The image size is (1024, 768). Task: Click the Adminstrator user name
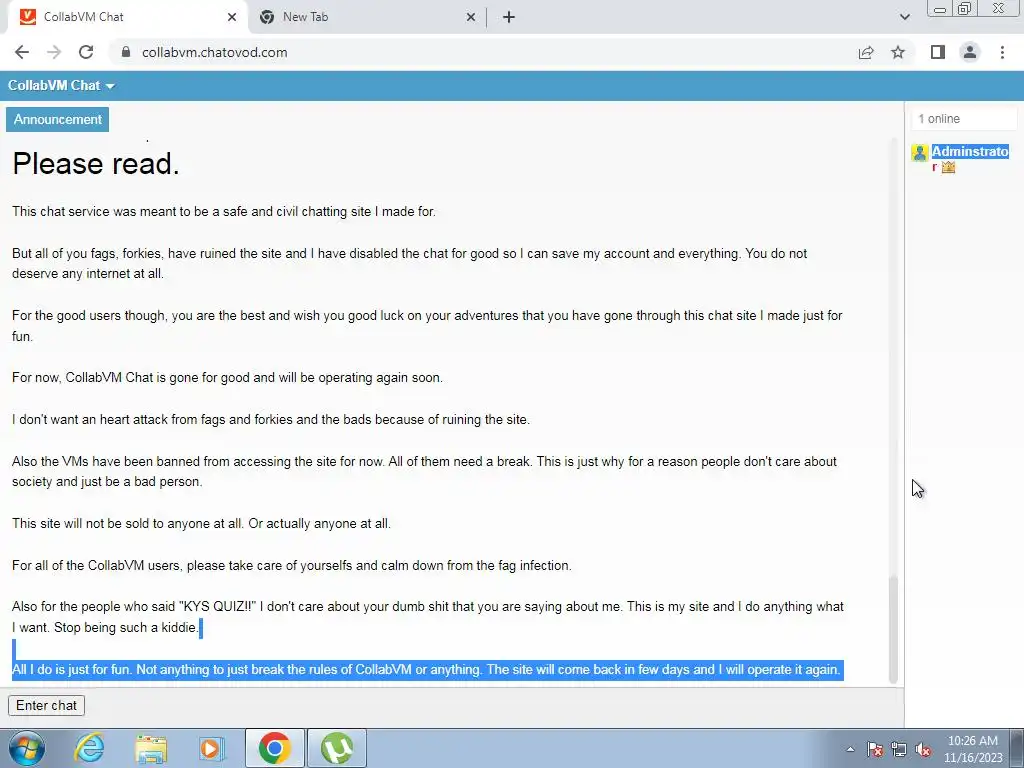tap(970, 159)
